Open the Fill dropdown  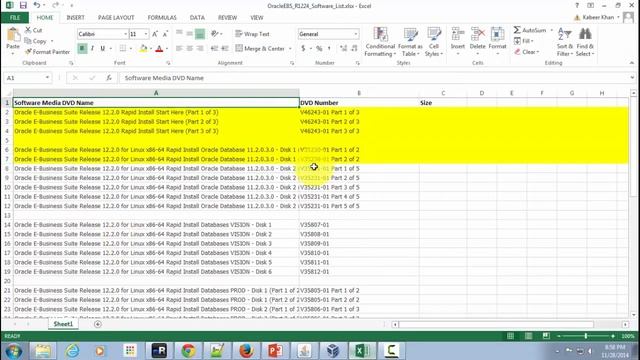[x=524, y=41]
